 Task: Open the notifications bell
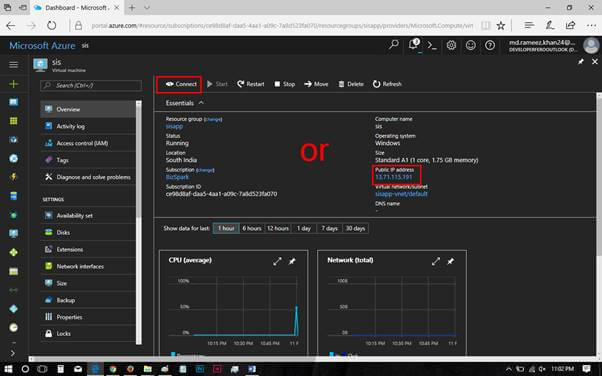click(x=413, y=45)
